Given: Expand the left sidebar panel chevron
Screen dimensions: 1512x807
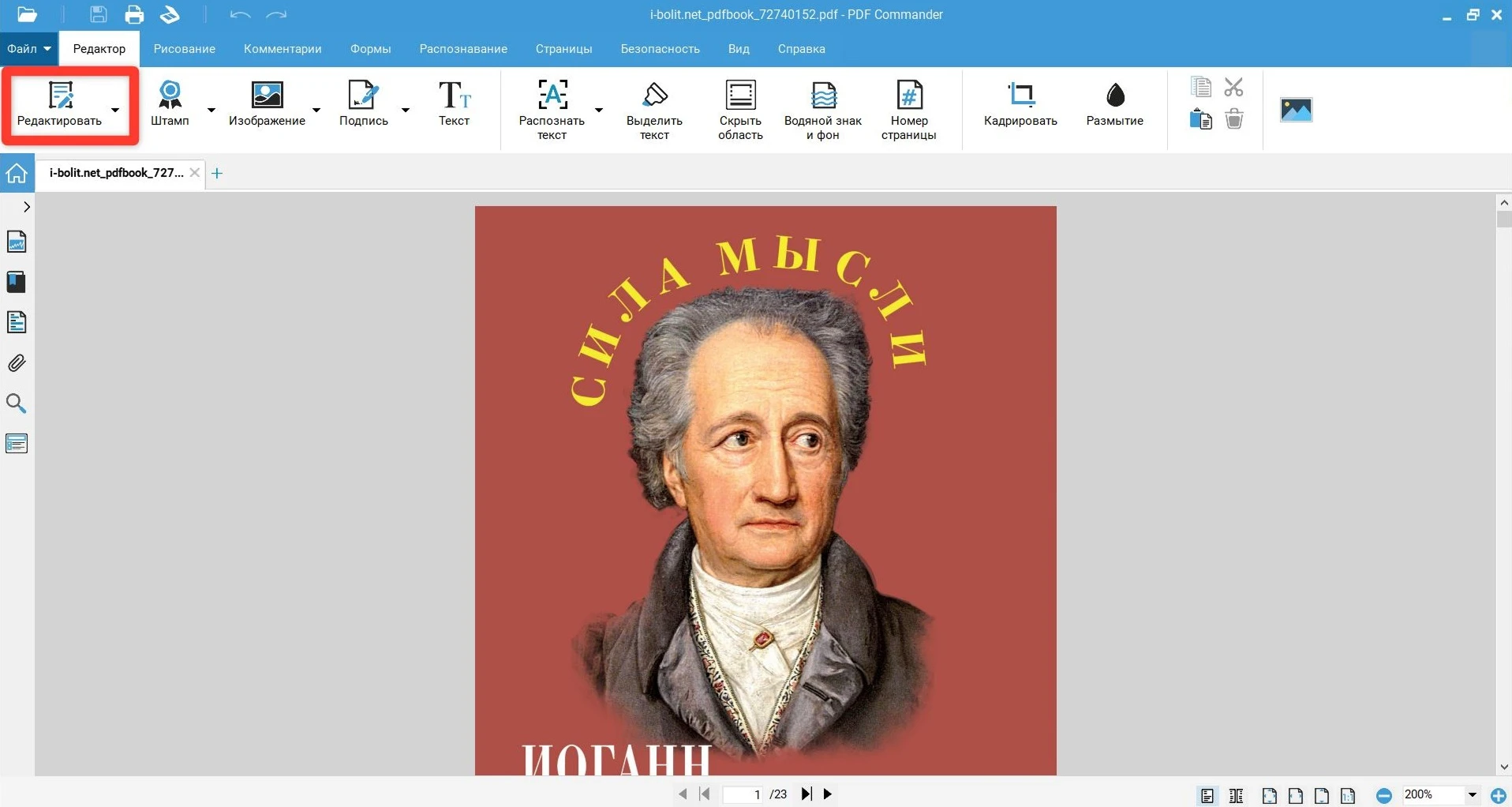Looking at the screenshot, I should pyautogui.click(x=26, y=207).
